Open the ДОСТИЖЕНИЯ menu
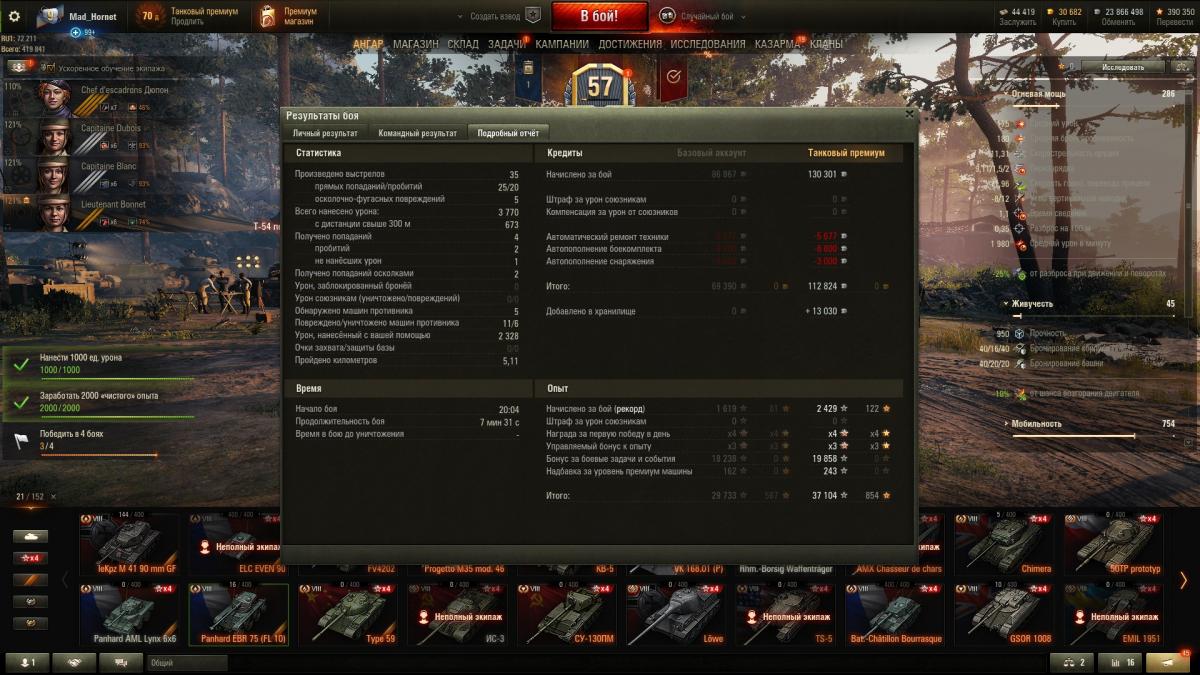This screenshot has height=675, width=1200. pyautogui.click(x=630, y=44)
